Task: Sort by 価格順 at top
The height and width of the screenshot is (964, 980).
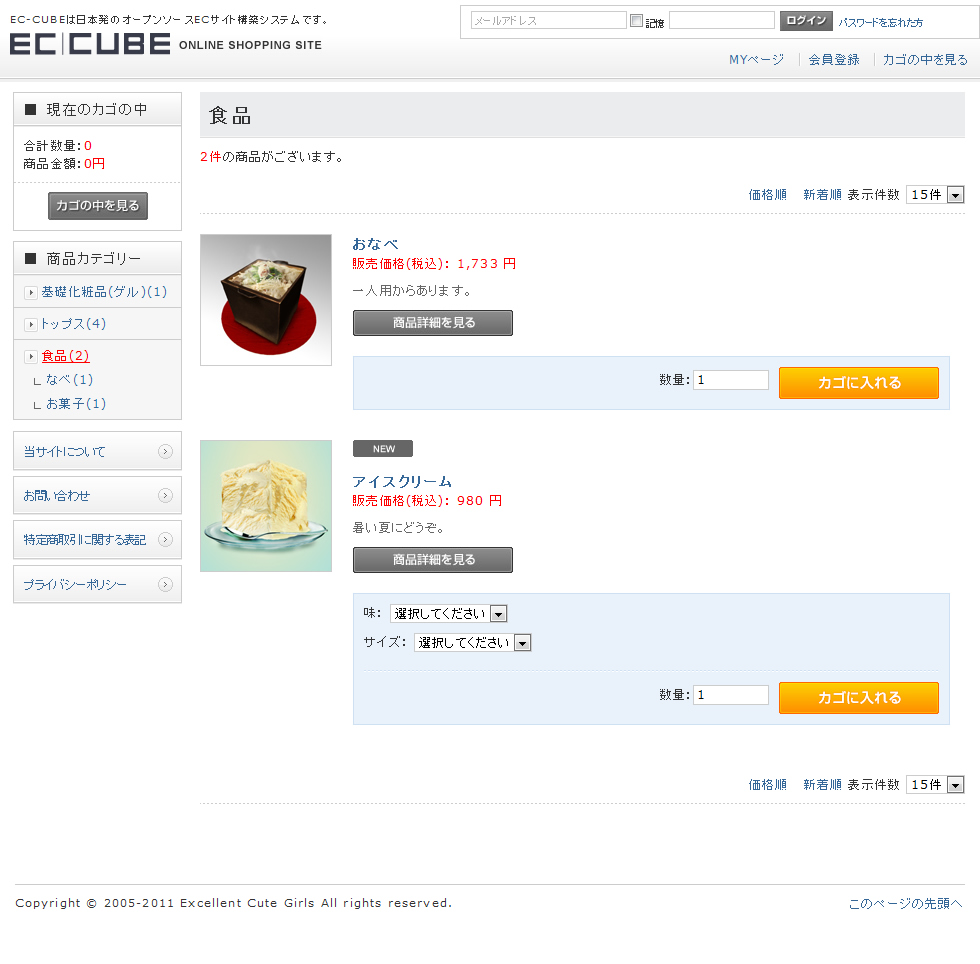Action: point(768,194)
